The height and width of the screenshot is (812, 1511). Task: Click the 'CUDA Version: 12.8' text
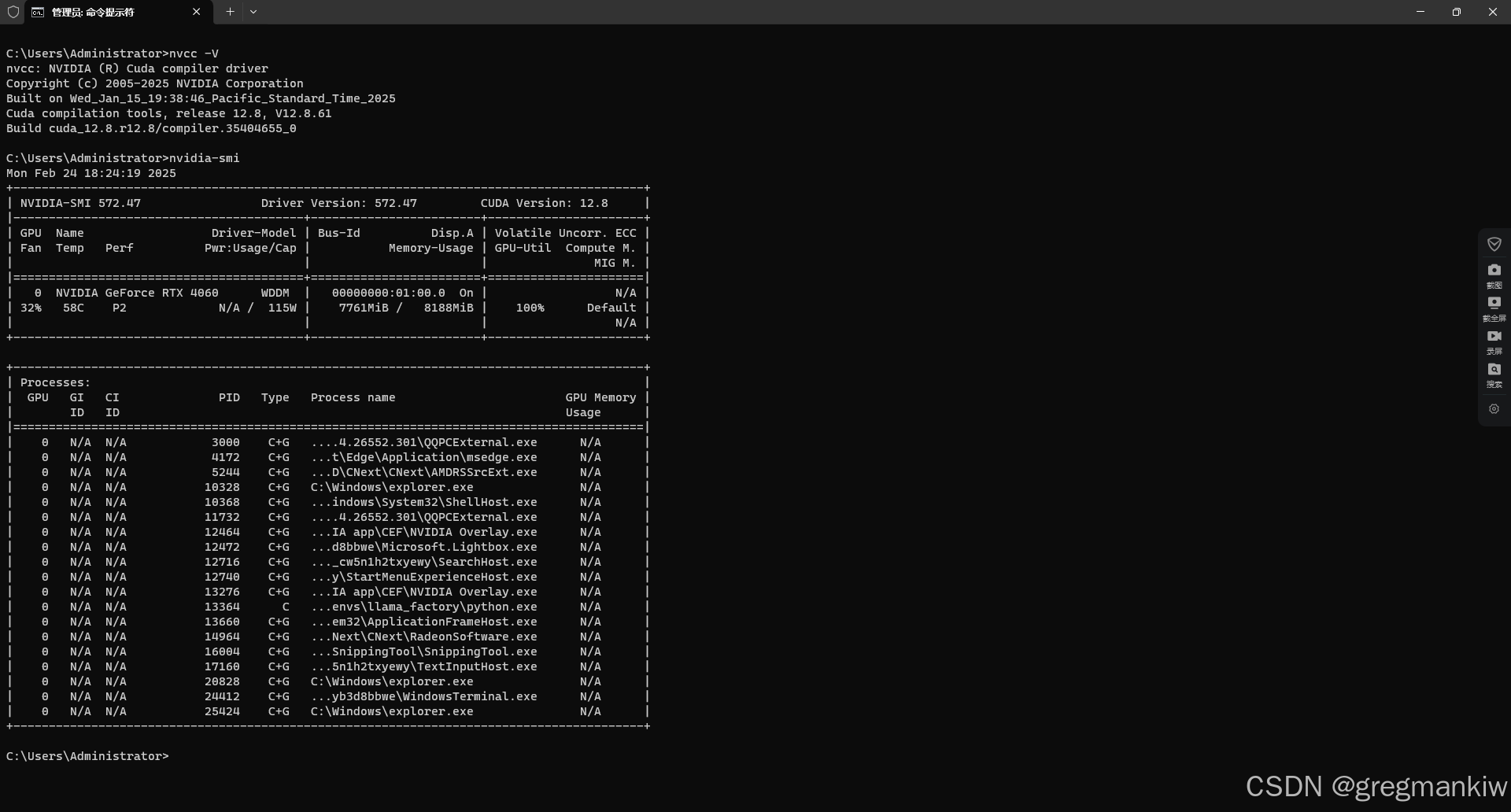tap(545, 203)
